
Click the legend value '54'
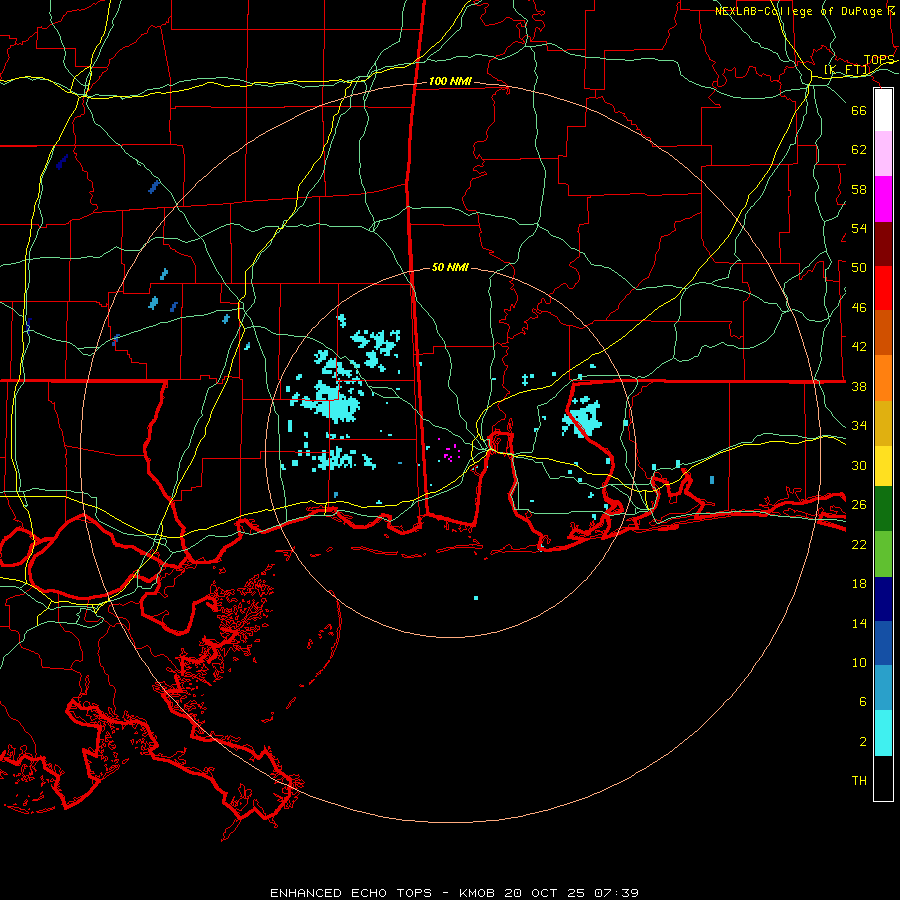point(859,228)
